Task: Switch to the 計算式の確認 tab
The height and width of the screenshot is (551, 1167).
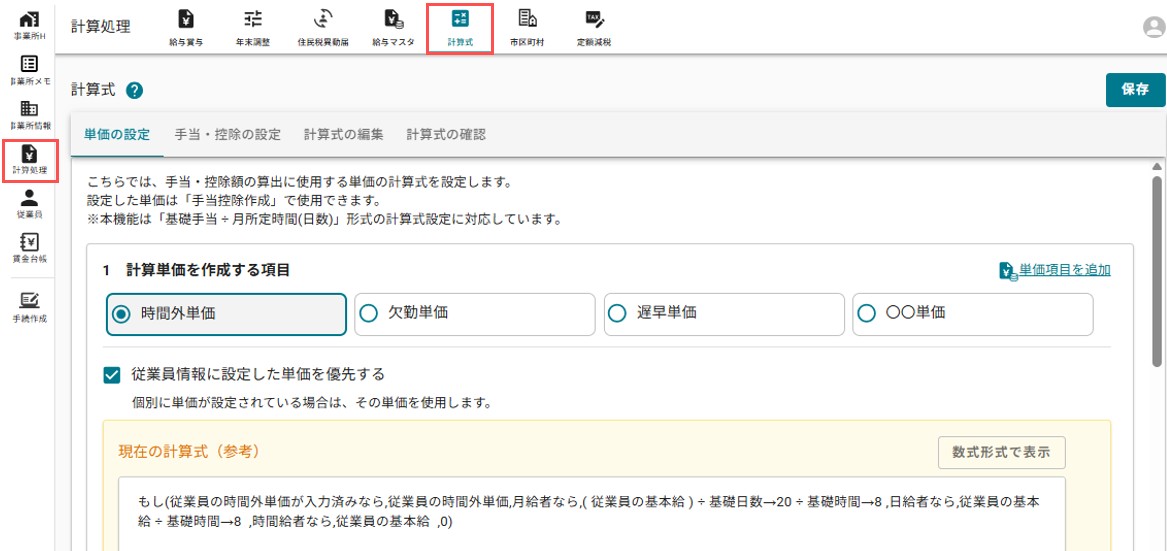Action: (446, 135)
